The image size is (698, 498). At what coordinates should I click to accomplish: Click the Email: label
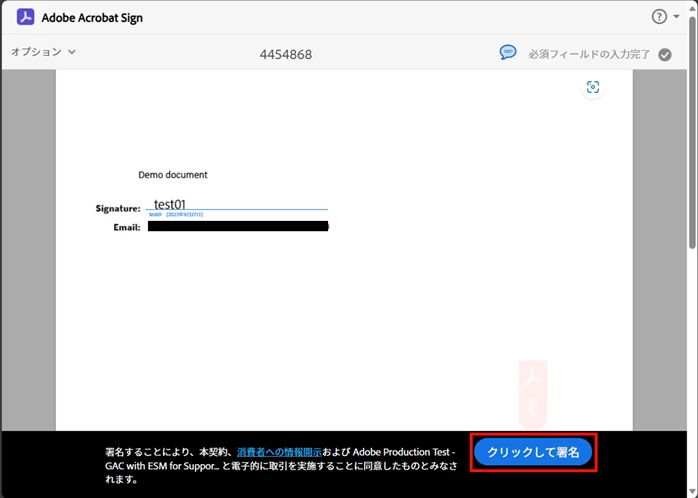(127, 227)
